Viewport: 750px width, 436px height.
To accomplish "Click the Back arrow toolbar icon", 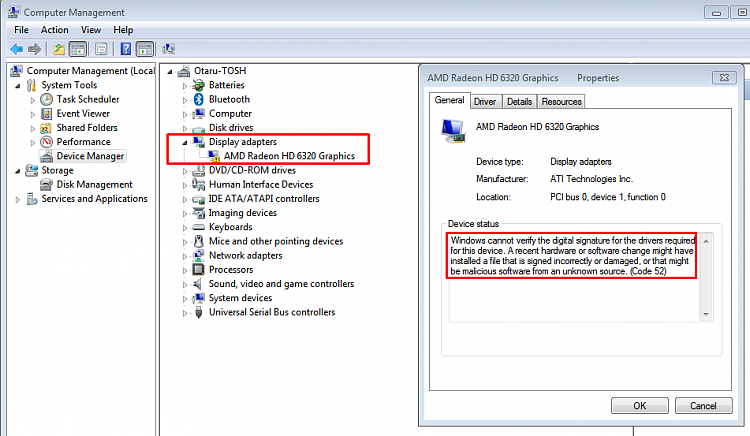I will 17,49.
